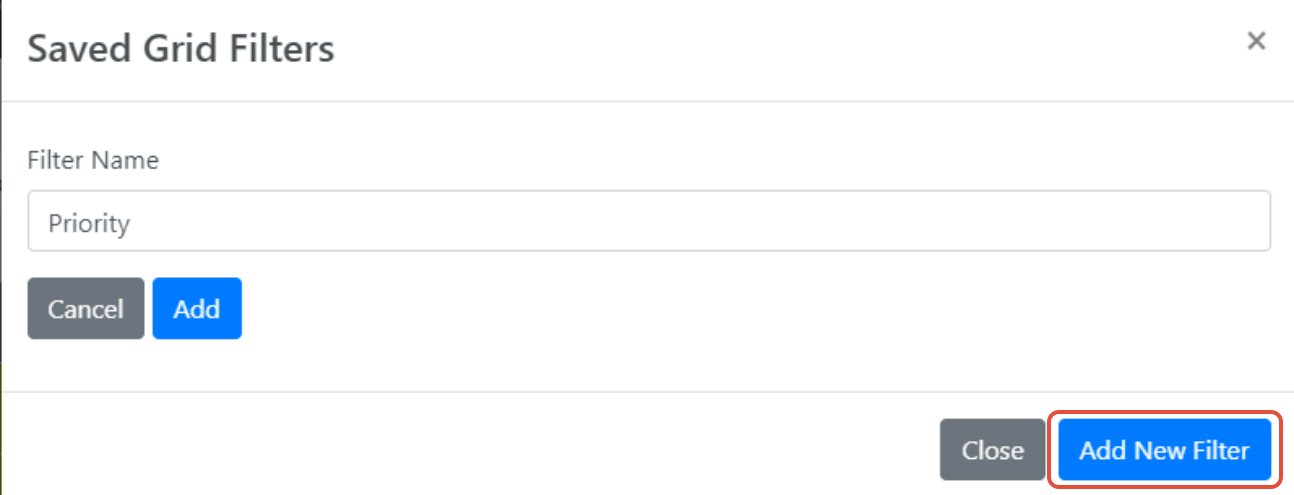Exit the modal using the footer Close button
The width and height of the screenshot is (1294, 495).
coord(992,451)
